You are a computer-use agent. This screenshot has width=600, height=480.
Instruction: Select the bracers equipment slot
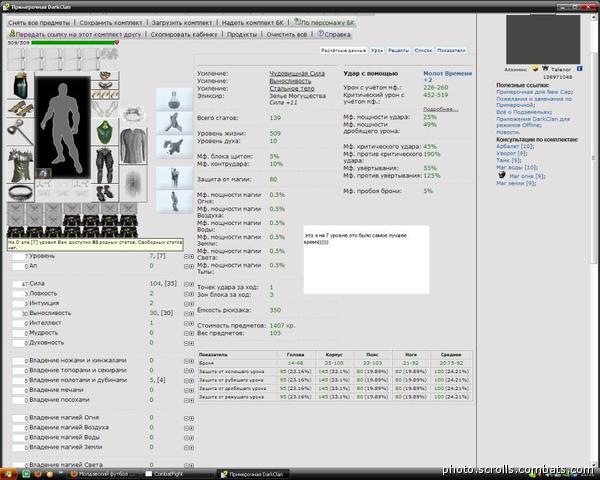(21, 109)
